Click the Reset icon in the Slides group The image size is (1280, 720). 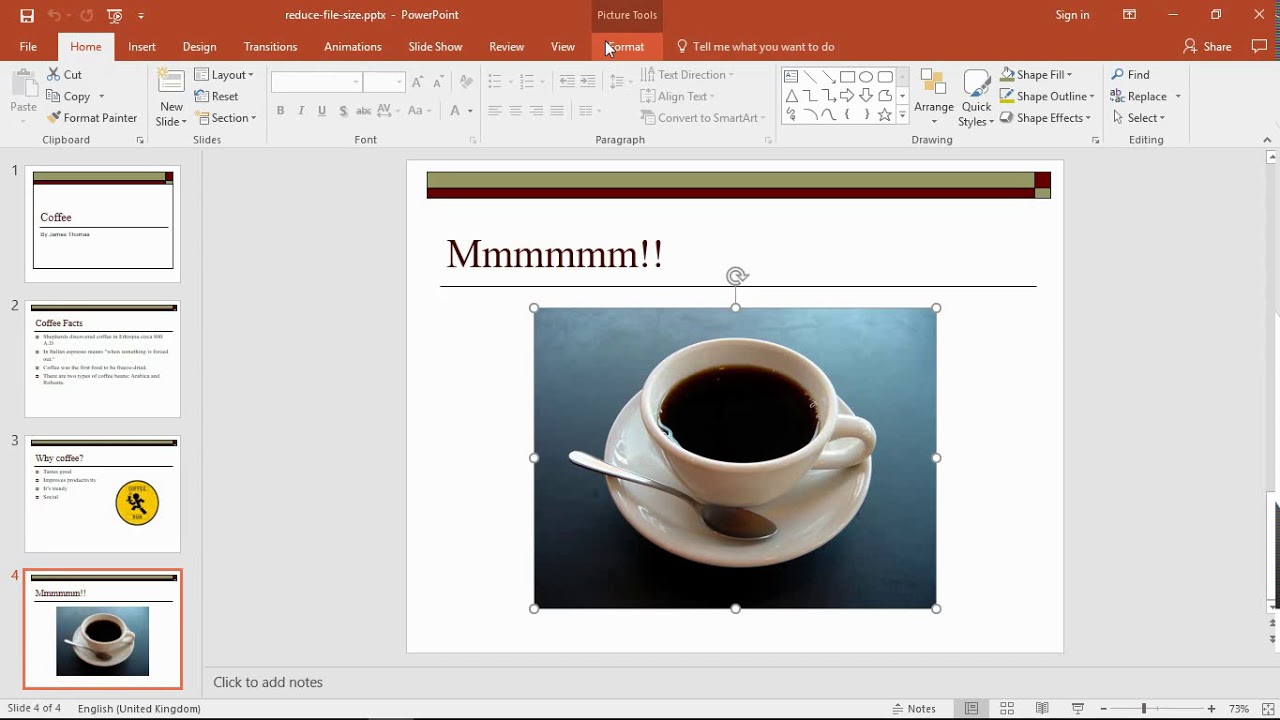pyautogui.click(x=216, y=96)
